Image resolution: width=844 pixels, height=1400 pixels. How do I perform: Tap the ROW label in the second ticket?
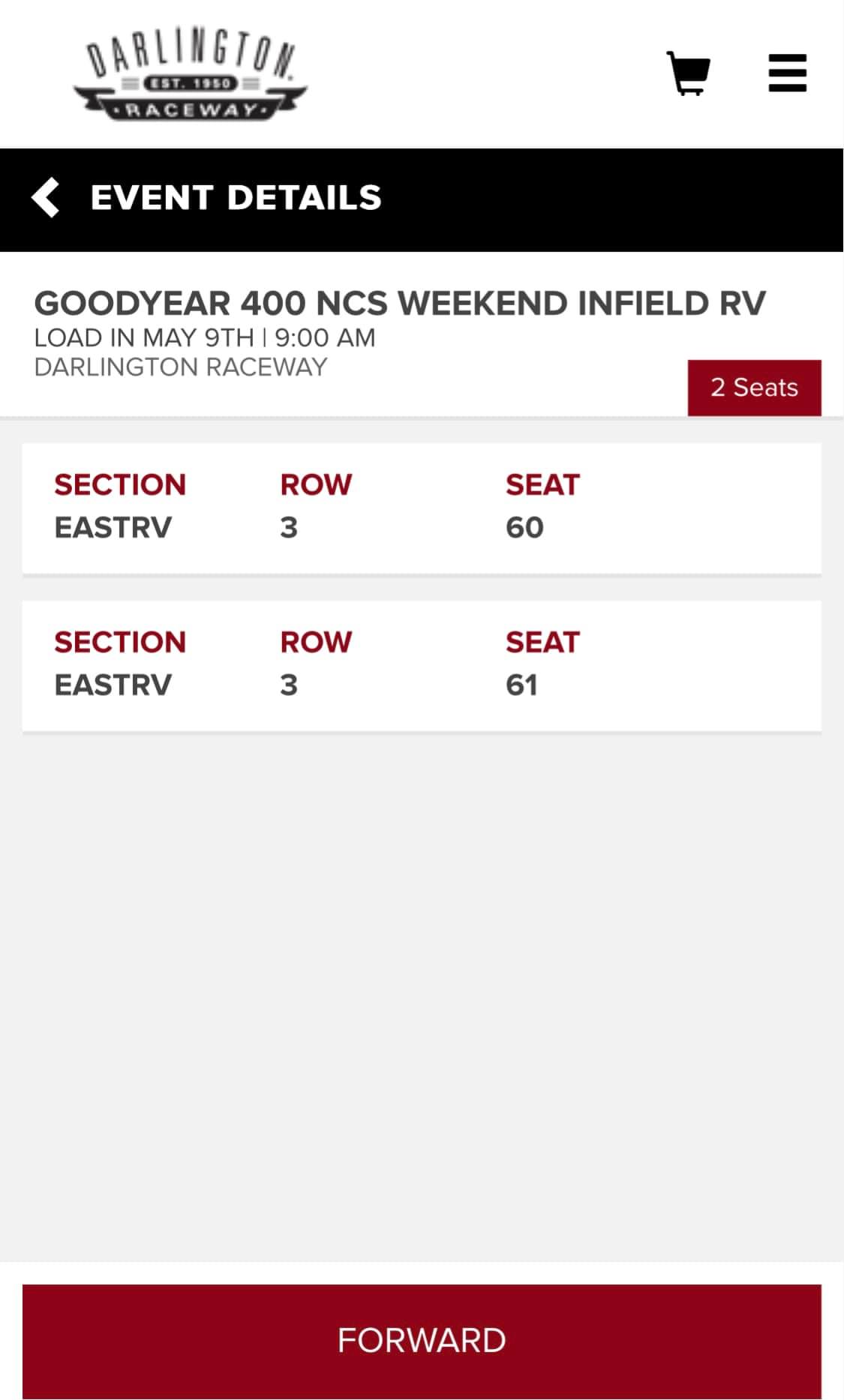316,643
